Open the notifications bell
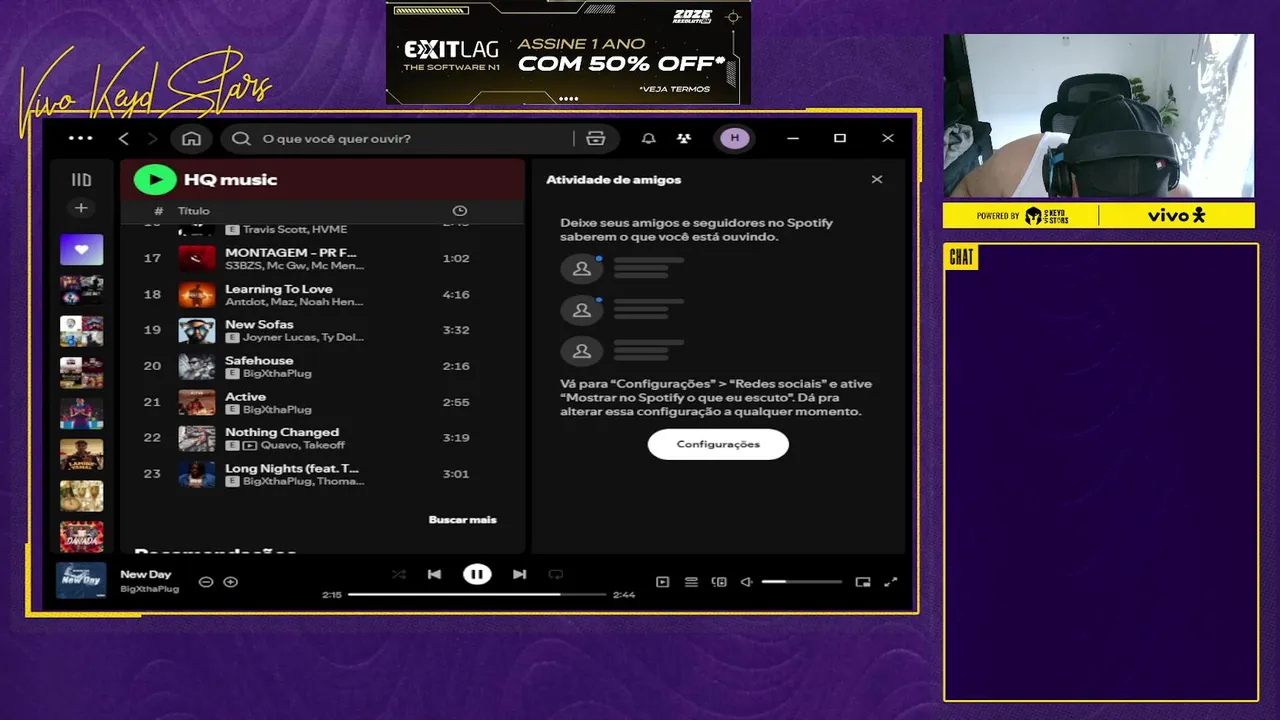Screen dimensions: 1280x720 pyautogui.click(x=649, y=138)
